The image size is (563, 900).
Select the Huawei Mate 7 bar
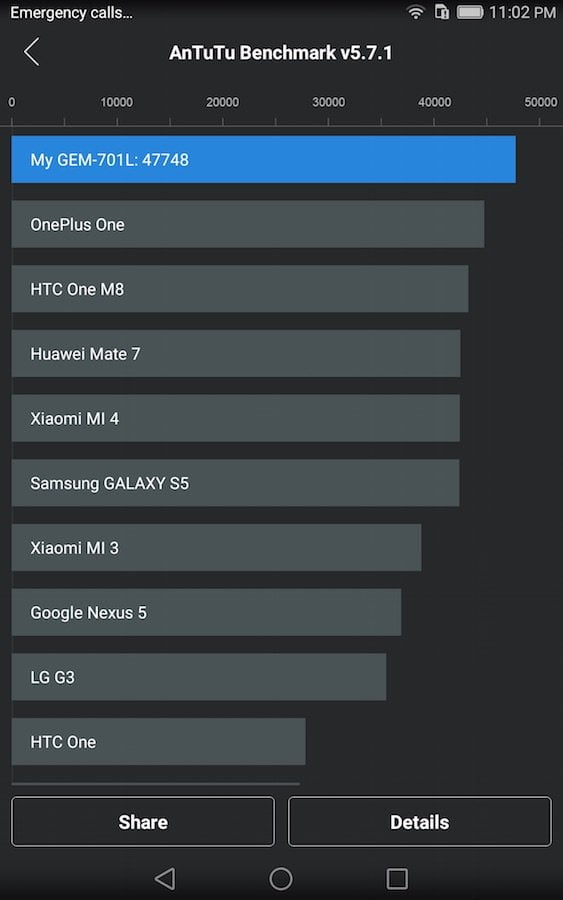(x=236, y=354)
